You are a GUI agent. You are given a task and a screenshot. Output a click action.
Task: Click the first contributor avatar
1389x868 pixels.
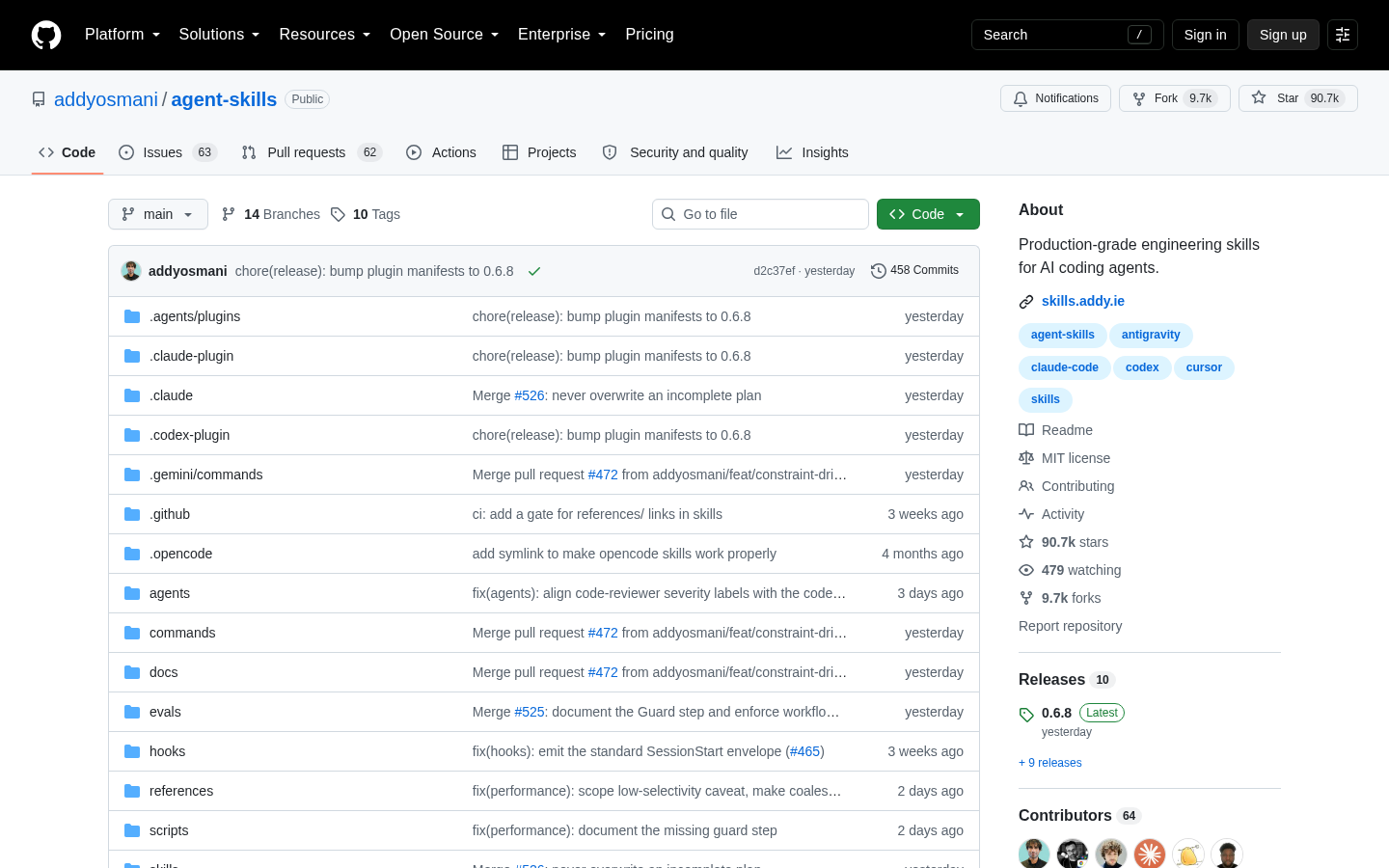1034,854
